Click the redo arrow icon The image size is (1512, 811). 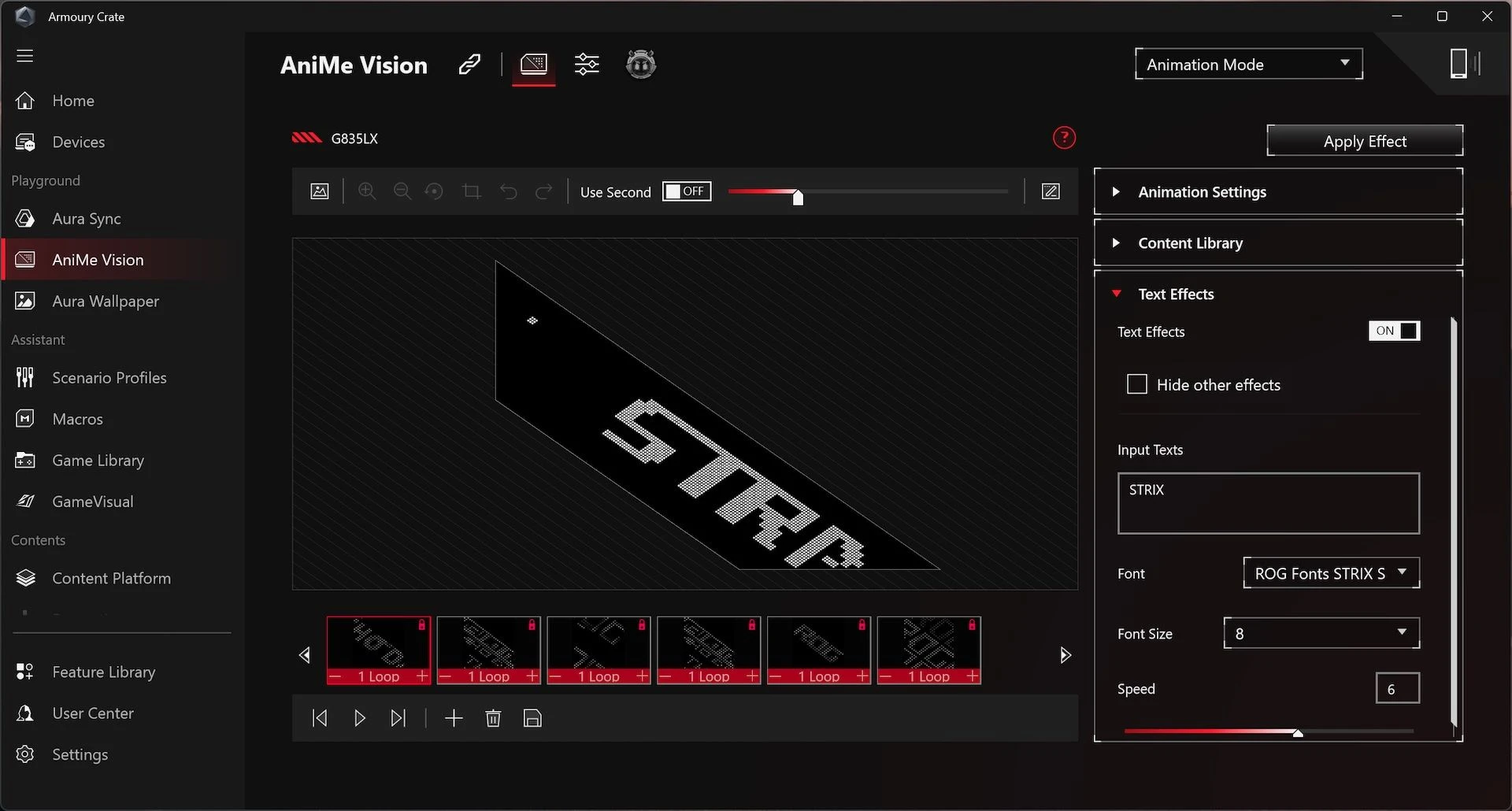pos(543,191)
